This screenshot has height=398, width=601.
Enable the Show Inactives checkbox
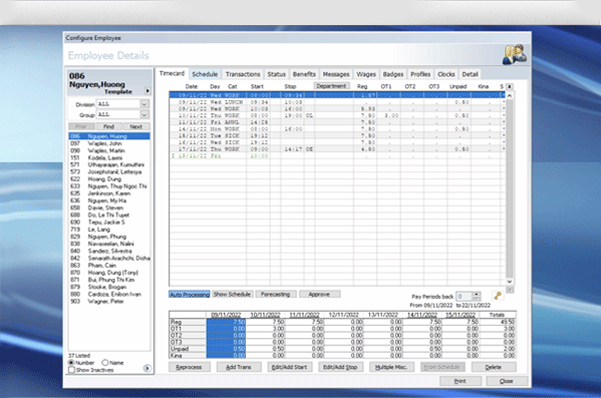(x=71, y=370)
